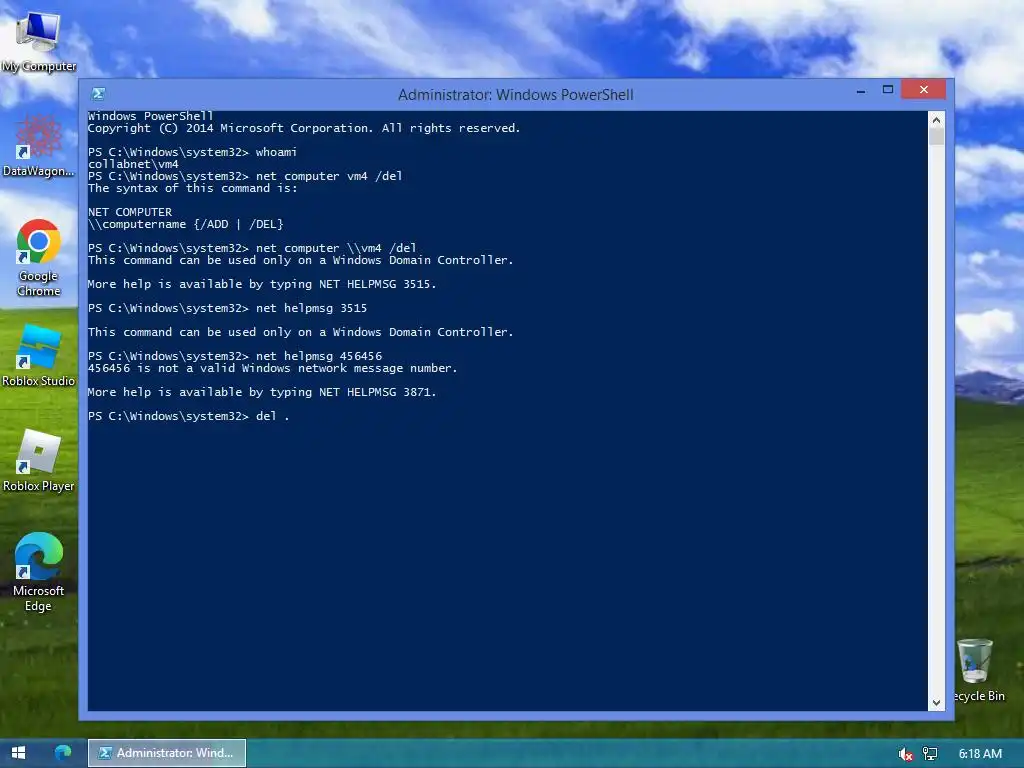Select the Roblox Player desktop shortcut
Screen dimensions: 1024x768
38,460
